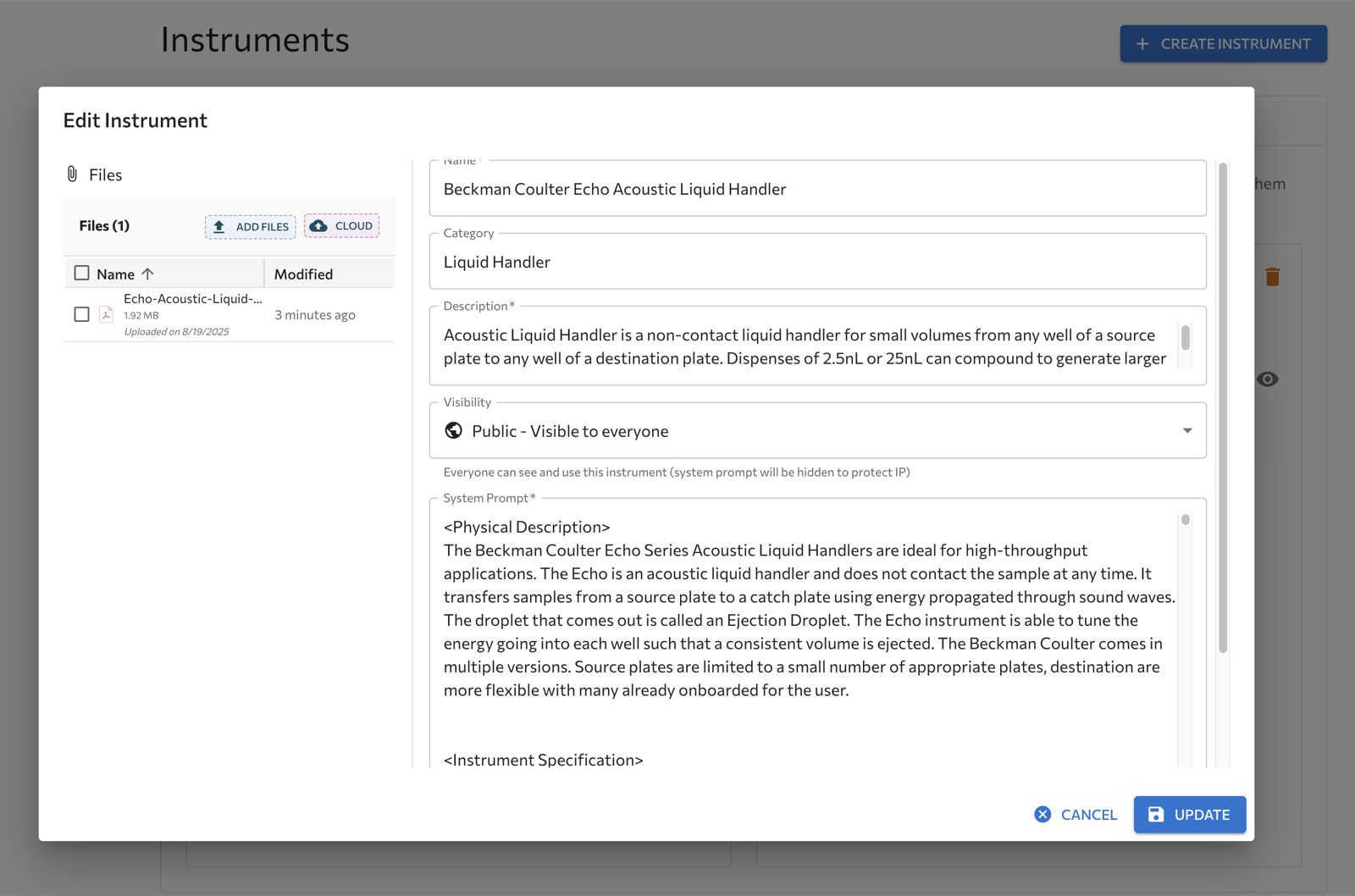Click the dialog form vertical scrollbar

[x=1223, y=407]
